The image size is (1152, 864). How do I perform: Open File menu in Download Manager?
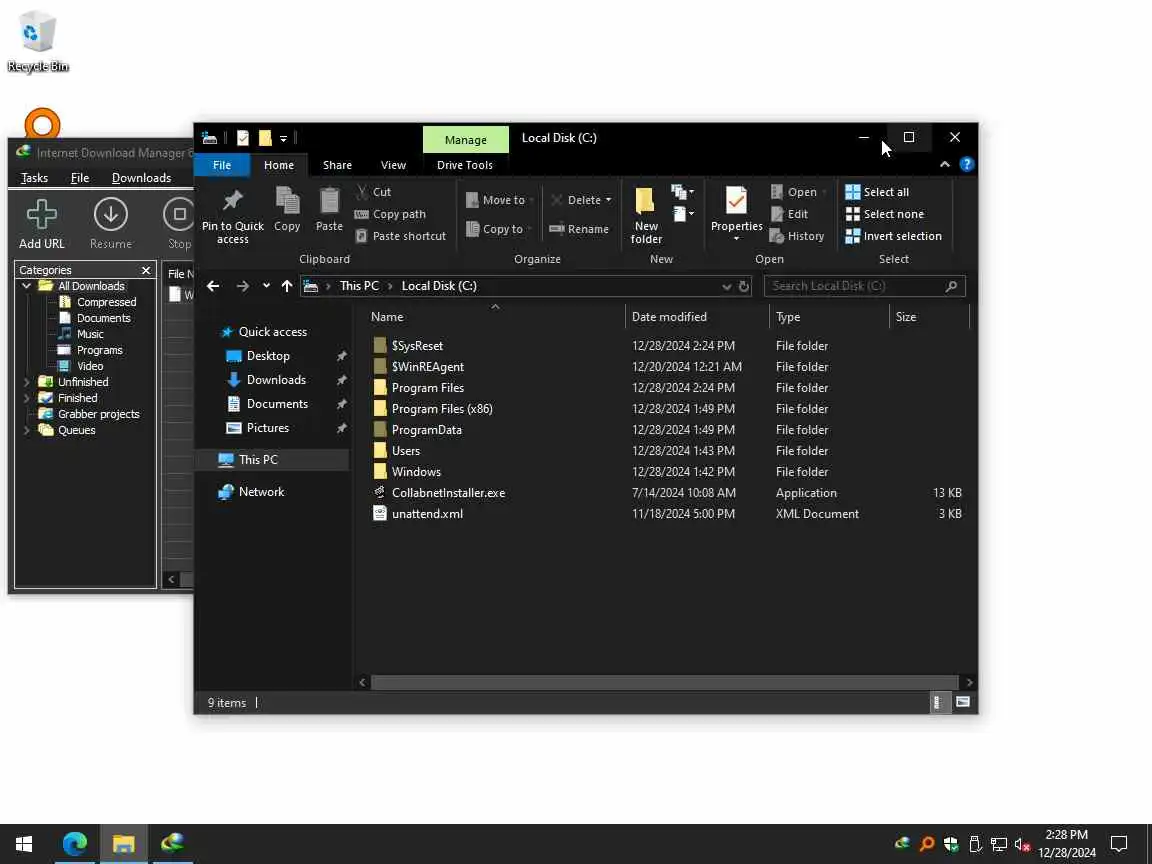coord(80,178)
